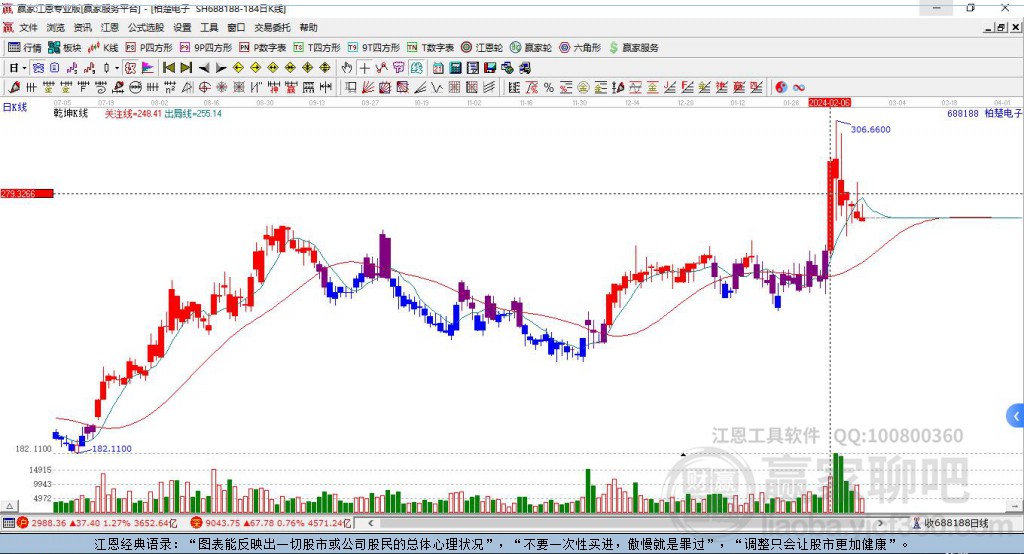Screen dimensions: 1024x554
Task: Expand the blue side panel chevron
Action: tap(1016, 416)
